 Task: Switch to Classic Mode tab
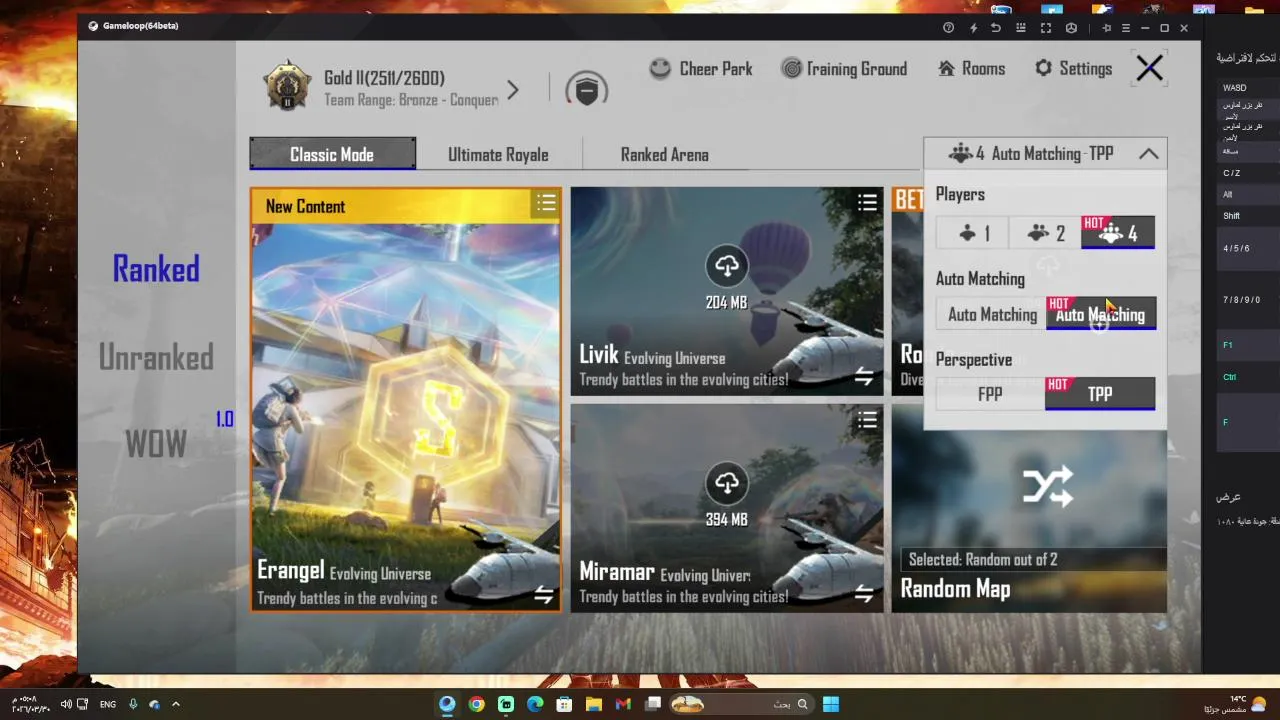click(332, 154)
